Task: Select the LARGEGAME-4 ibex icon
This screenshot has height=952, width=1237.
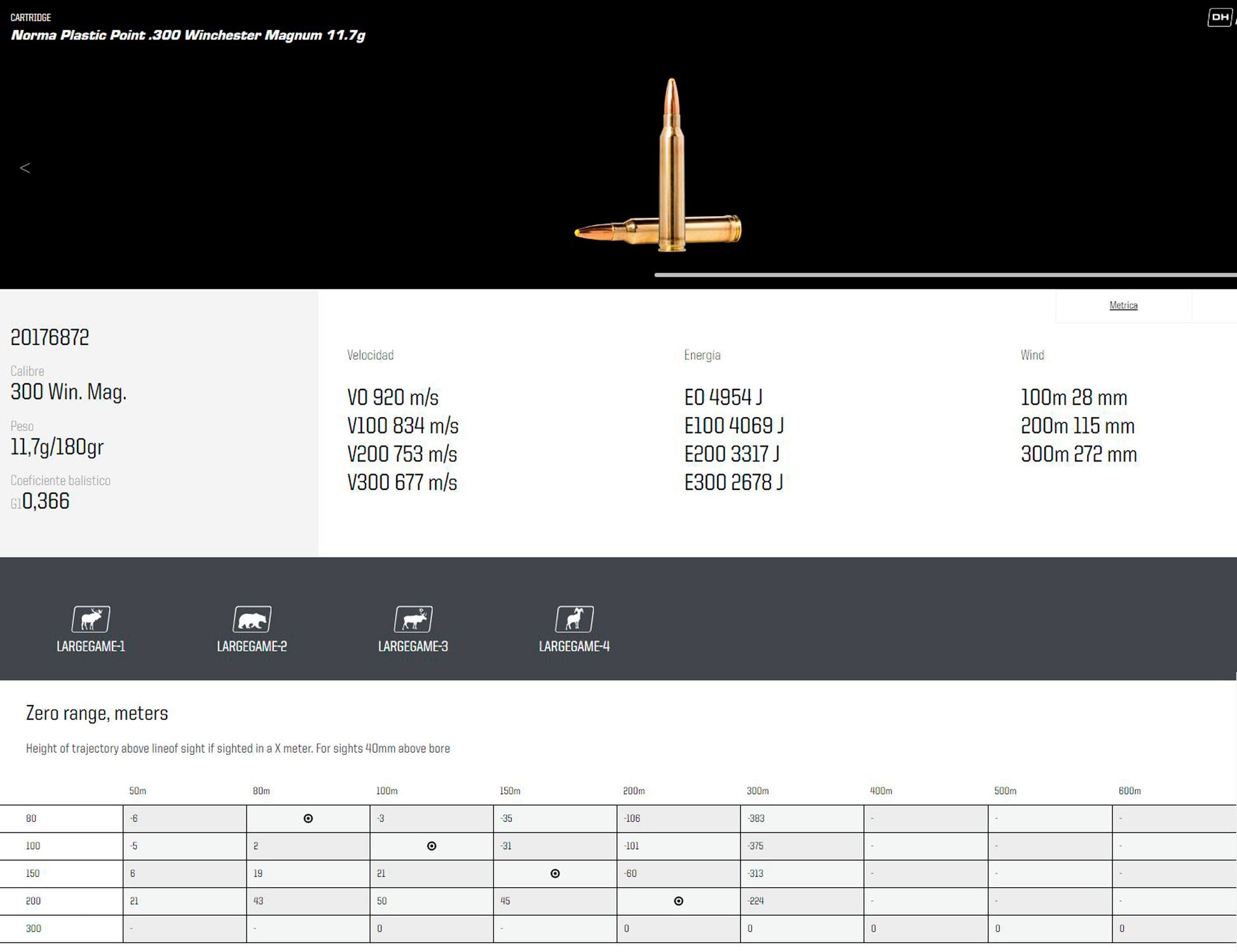Action: (x=574, y=619)
